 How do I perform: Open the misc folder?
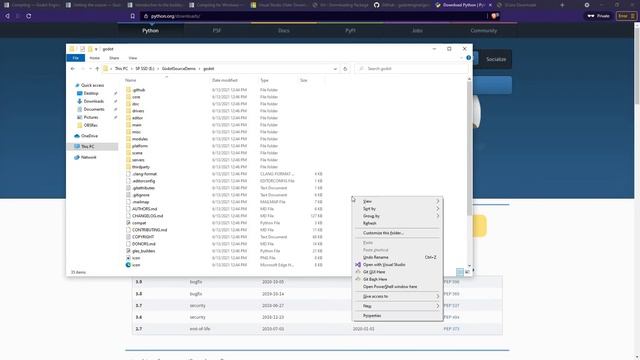coord(136,131)
